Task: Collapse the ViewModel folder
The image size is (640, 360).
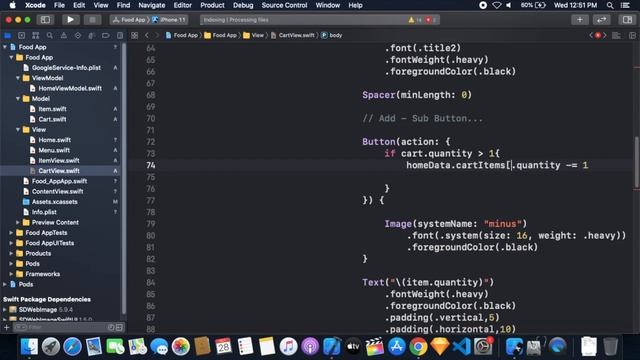Action: [x=18, y=78]
